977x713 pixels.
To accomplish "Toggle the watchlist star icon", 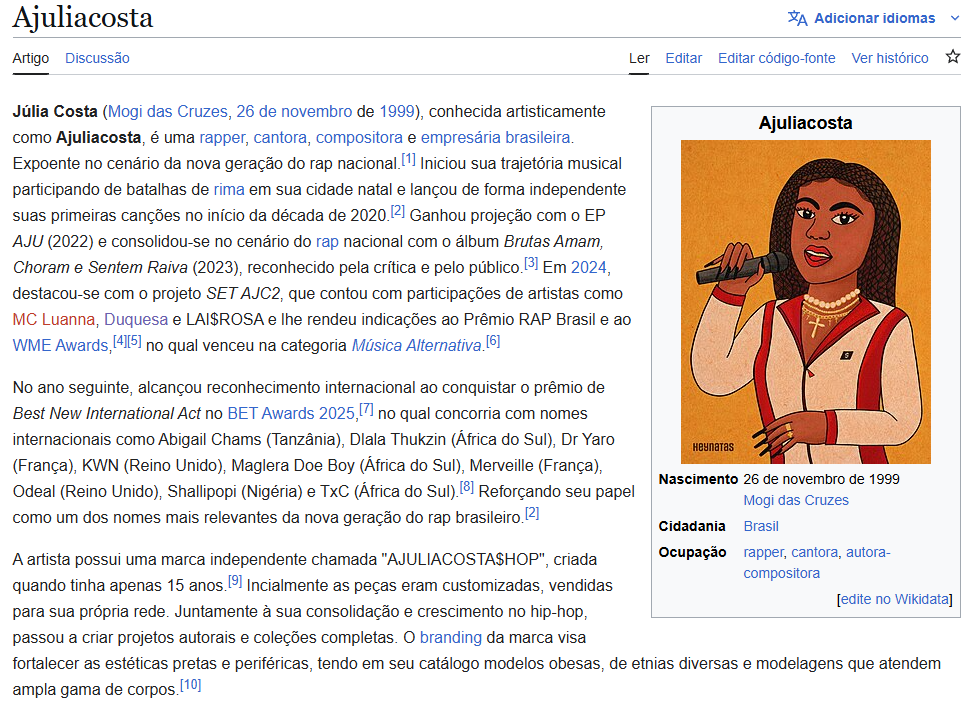I will point(953,58).
